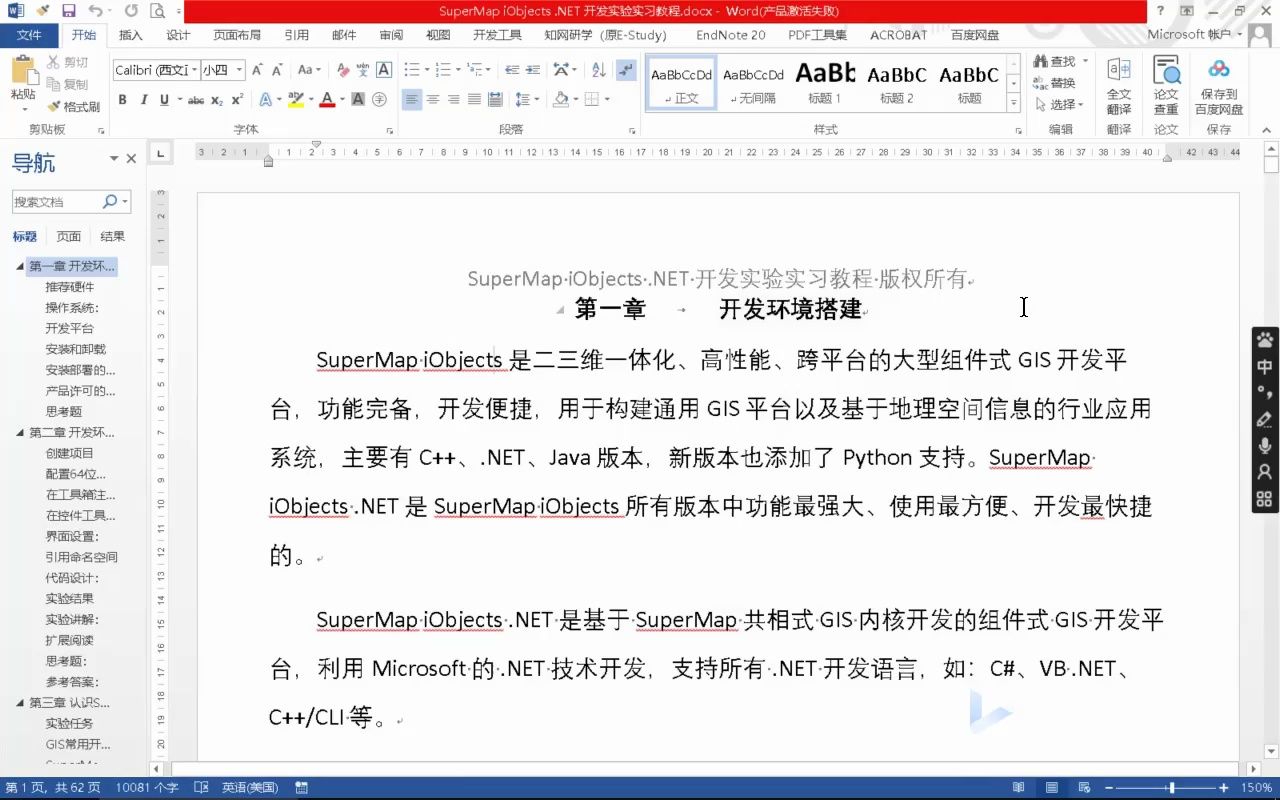Image resolution: width=1280 pixels, height=800 pixels.
Task: Go to 引用命名空间 heading in navigation
Action: coord(81,557)
